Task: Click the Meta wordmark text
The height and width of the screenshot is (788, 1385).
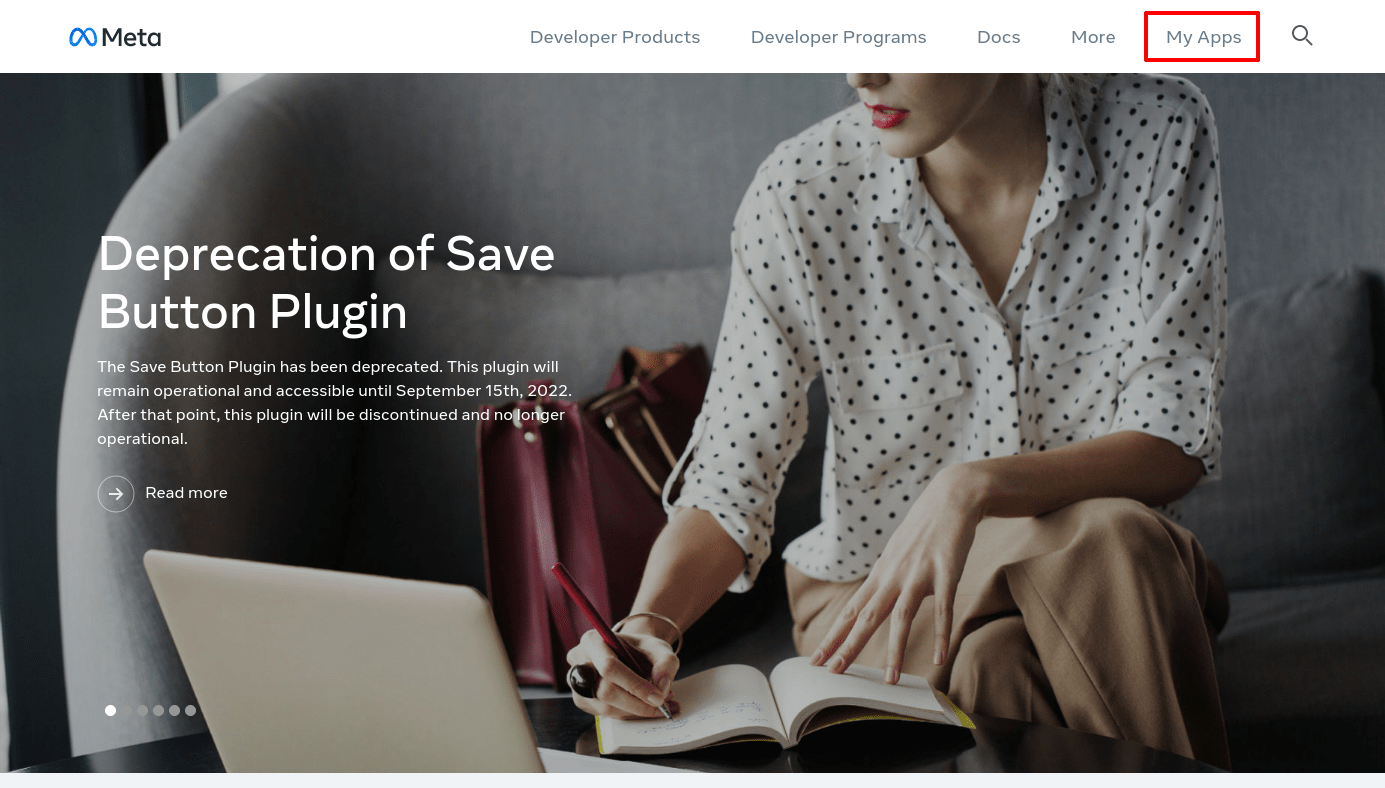Action: (x=131, y=37)
